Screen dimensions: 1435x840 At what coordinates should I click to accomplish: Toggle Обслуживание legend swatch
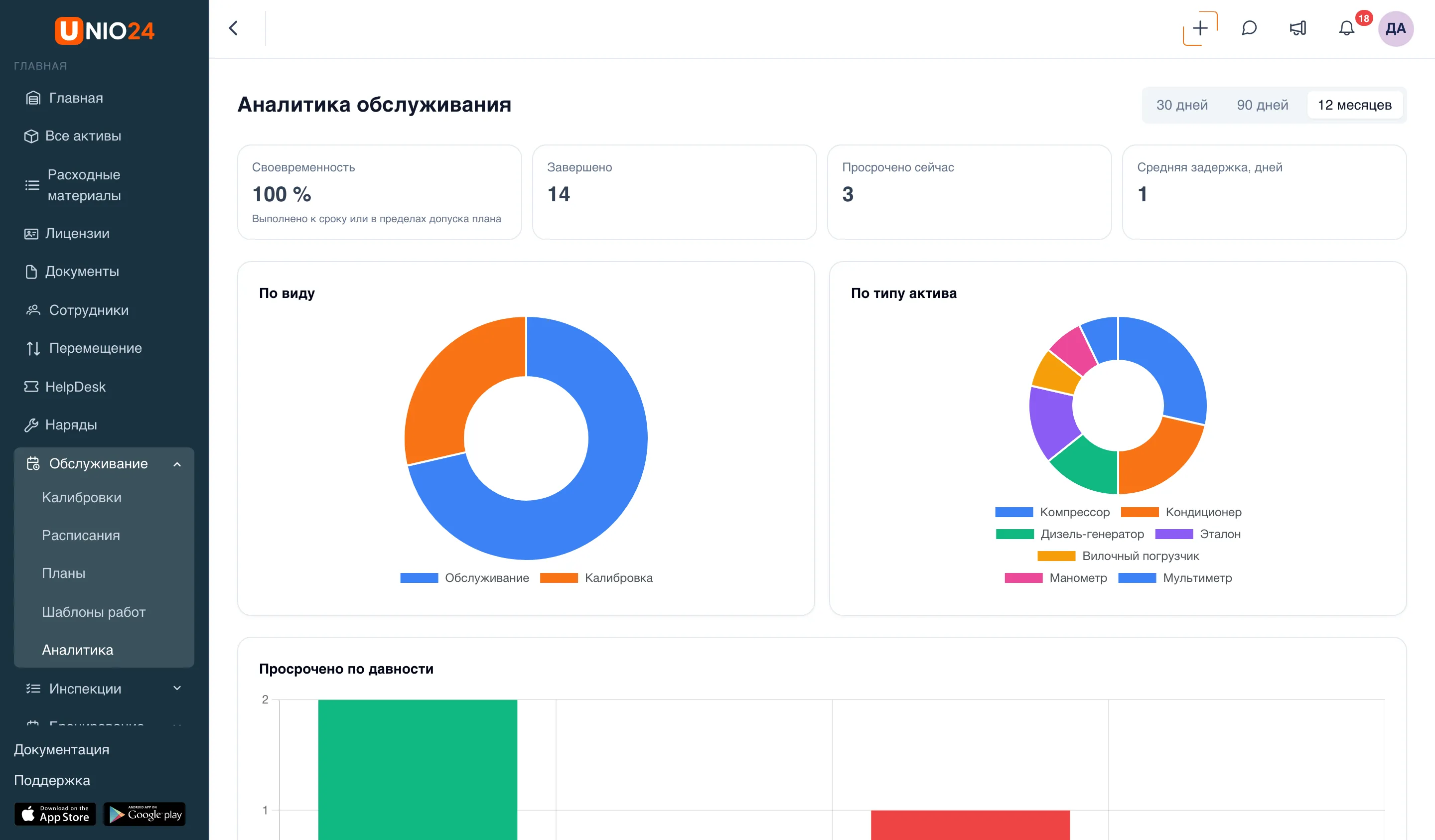tap(419, 578)
